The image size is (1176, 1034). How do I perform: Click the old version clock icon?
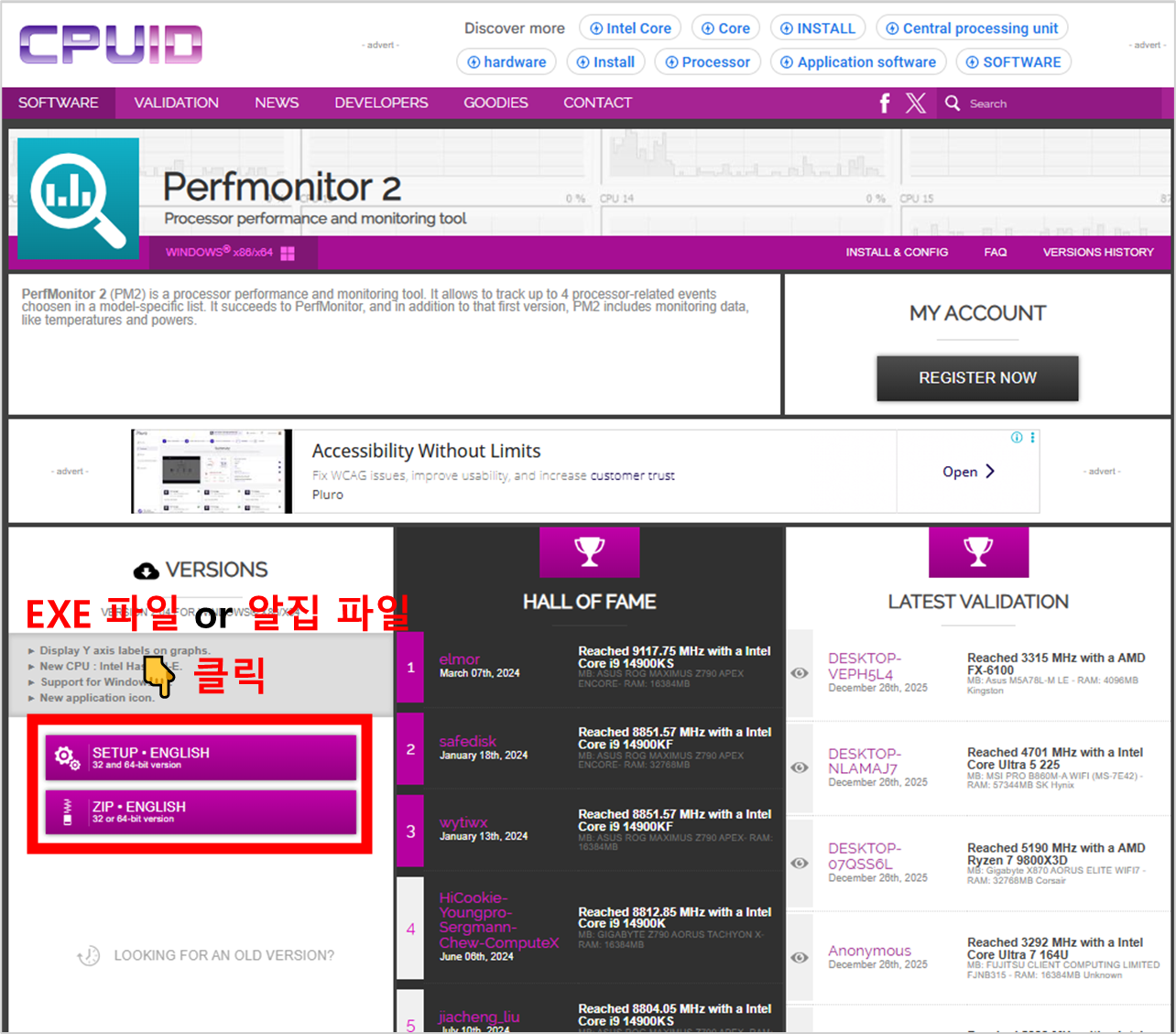pyautogui.click(x=89, y=956)
